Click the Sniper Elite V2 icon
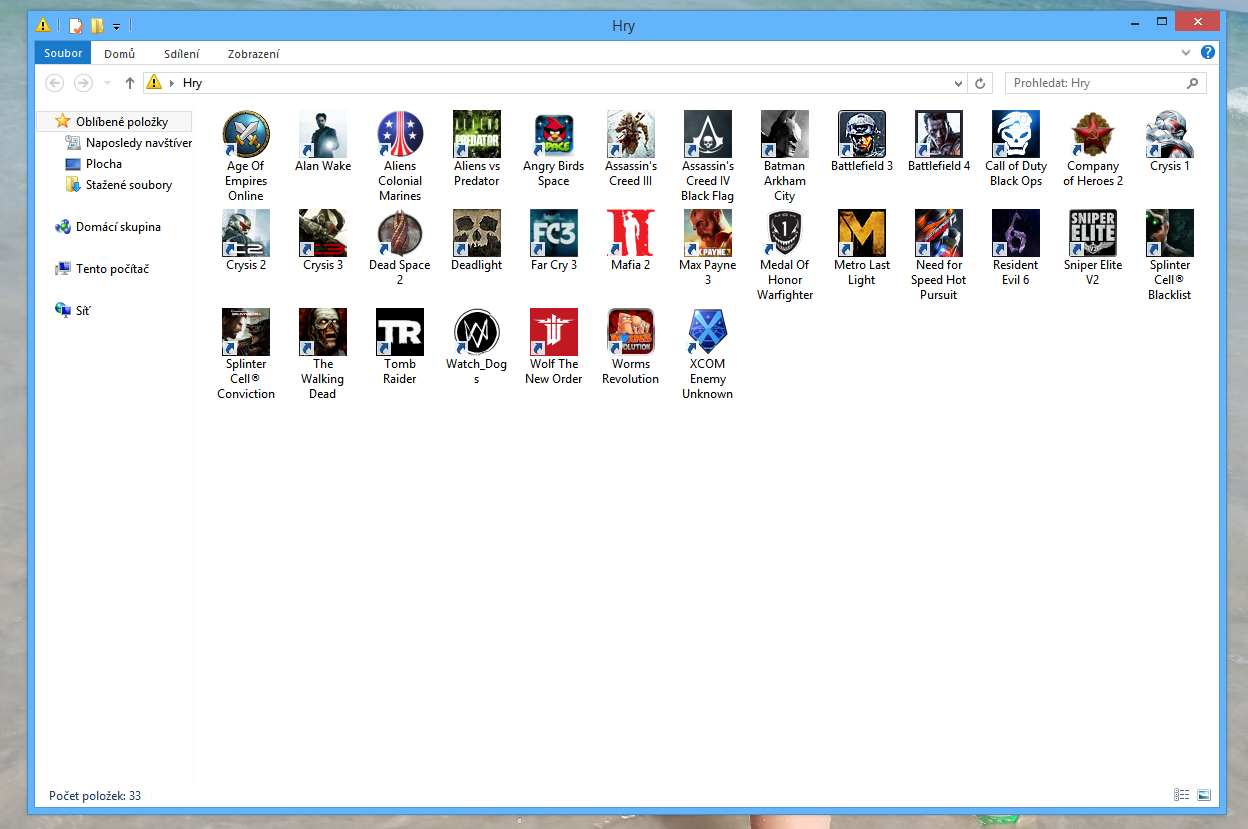Screen dimensions: 1248x829 coord(1092,234)
